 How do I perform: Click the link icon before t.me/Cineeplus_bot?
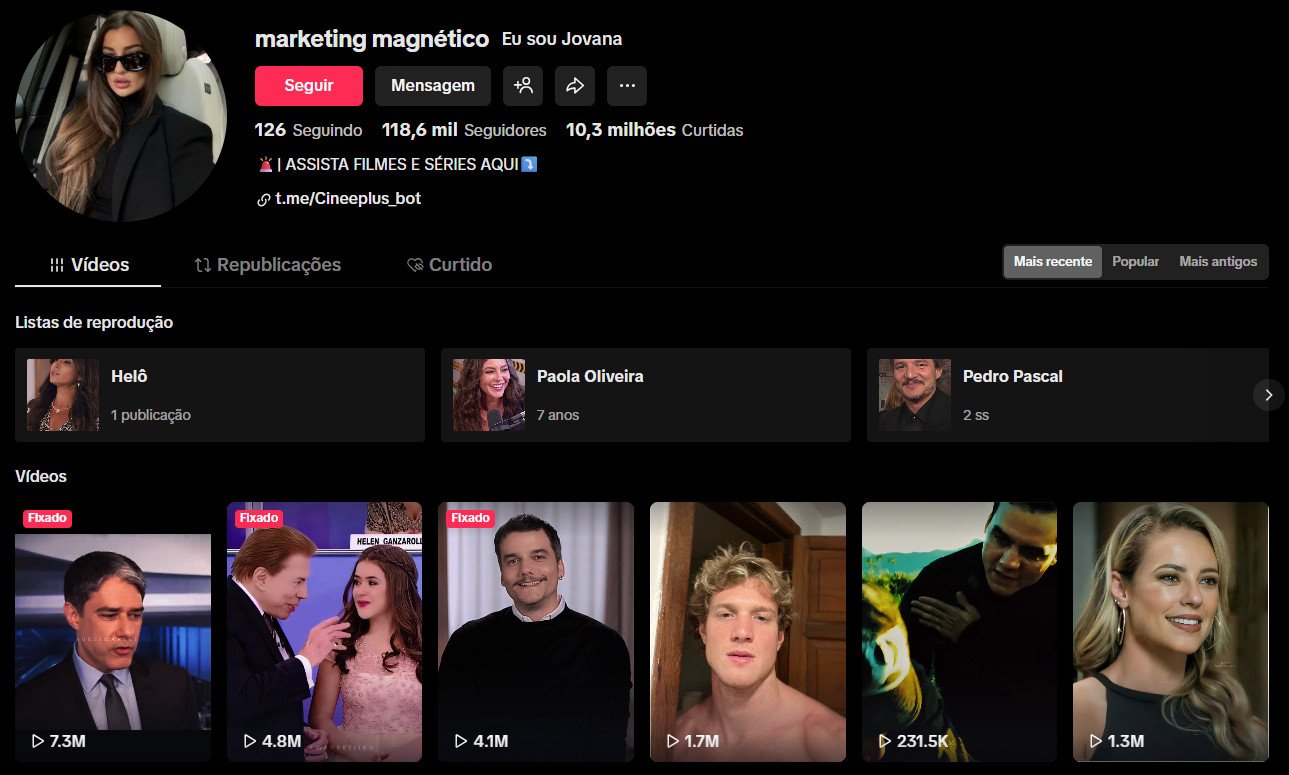pos(262,198)
